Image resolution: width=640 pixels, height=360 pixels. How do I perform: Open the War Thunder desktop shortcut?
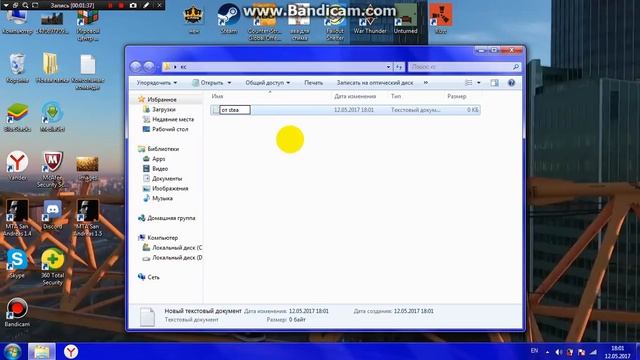click(370, 18)
